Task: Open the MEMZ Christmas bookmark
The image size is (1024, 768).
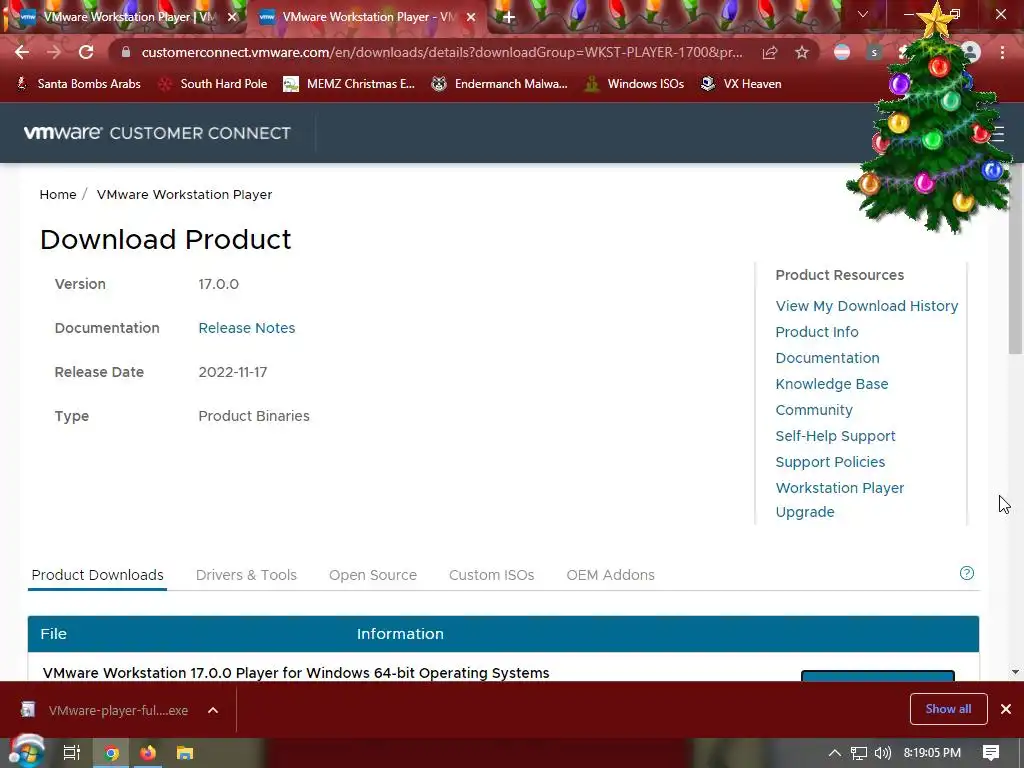Action: point(349,84)
